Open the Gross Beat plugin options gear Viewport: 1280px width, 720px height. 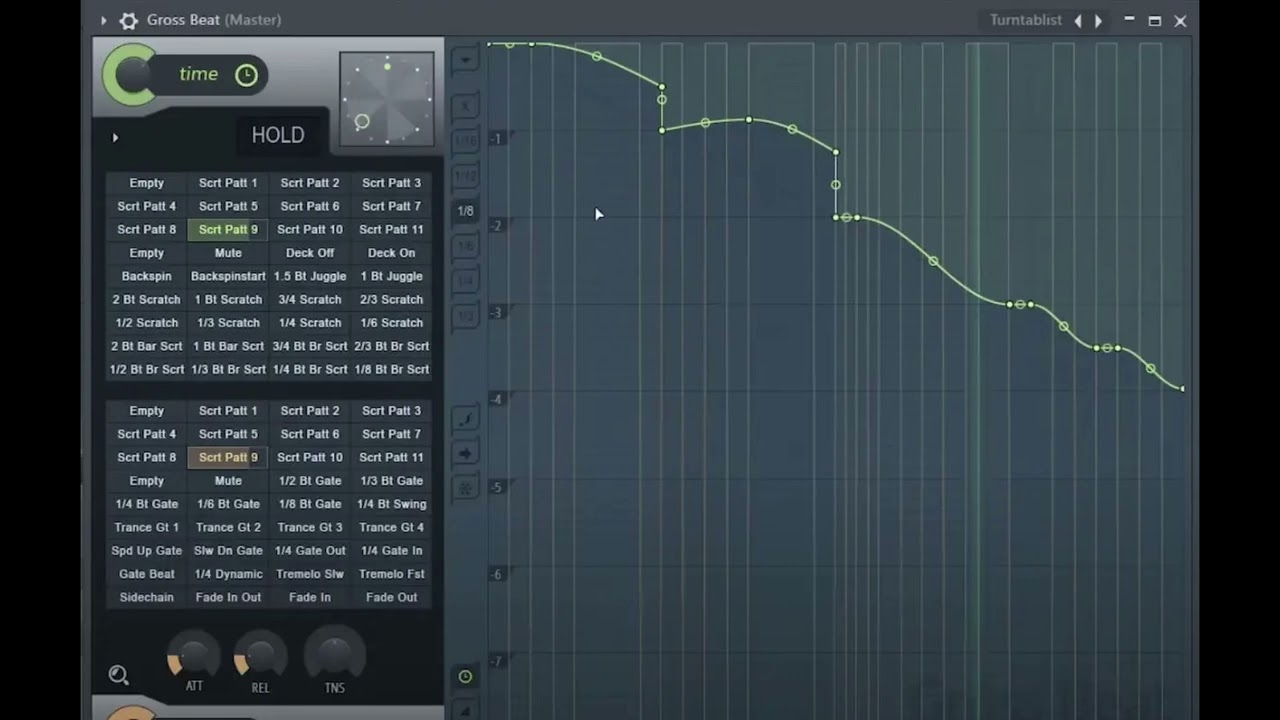128,20
